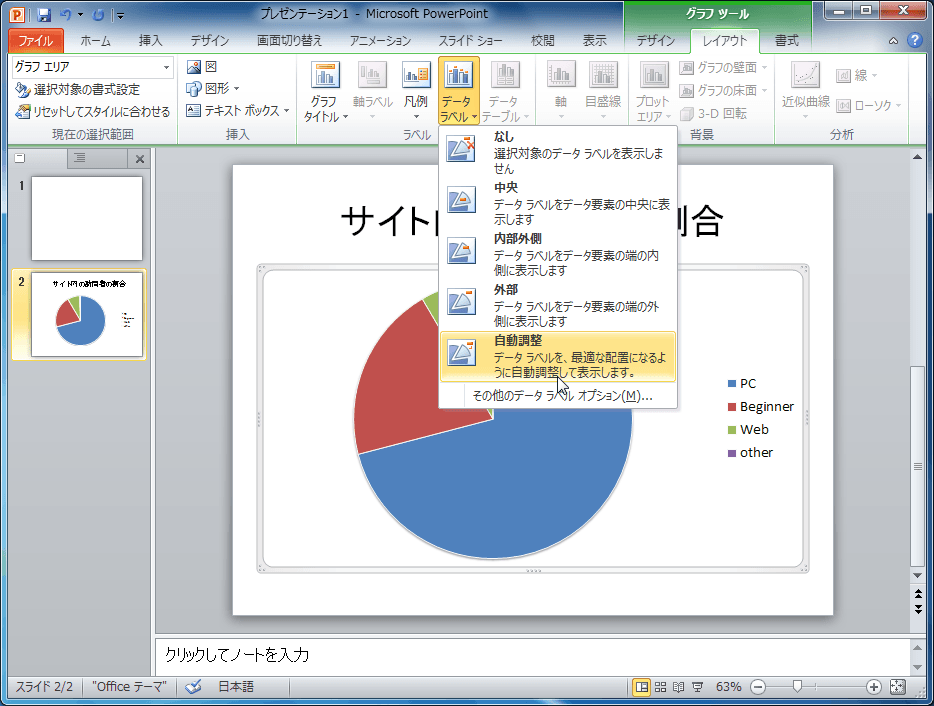Click the zoom out minus button
934x706 pixels.
click(x=758, y=687)
